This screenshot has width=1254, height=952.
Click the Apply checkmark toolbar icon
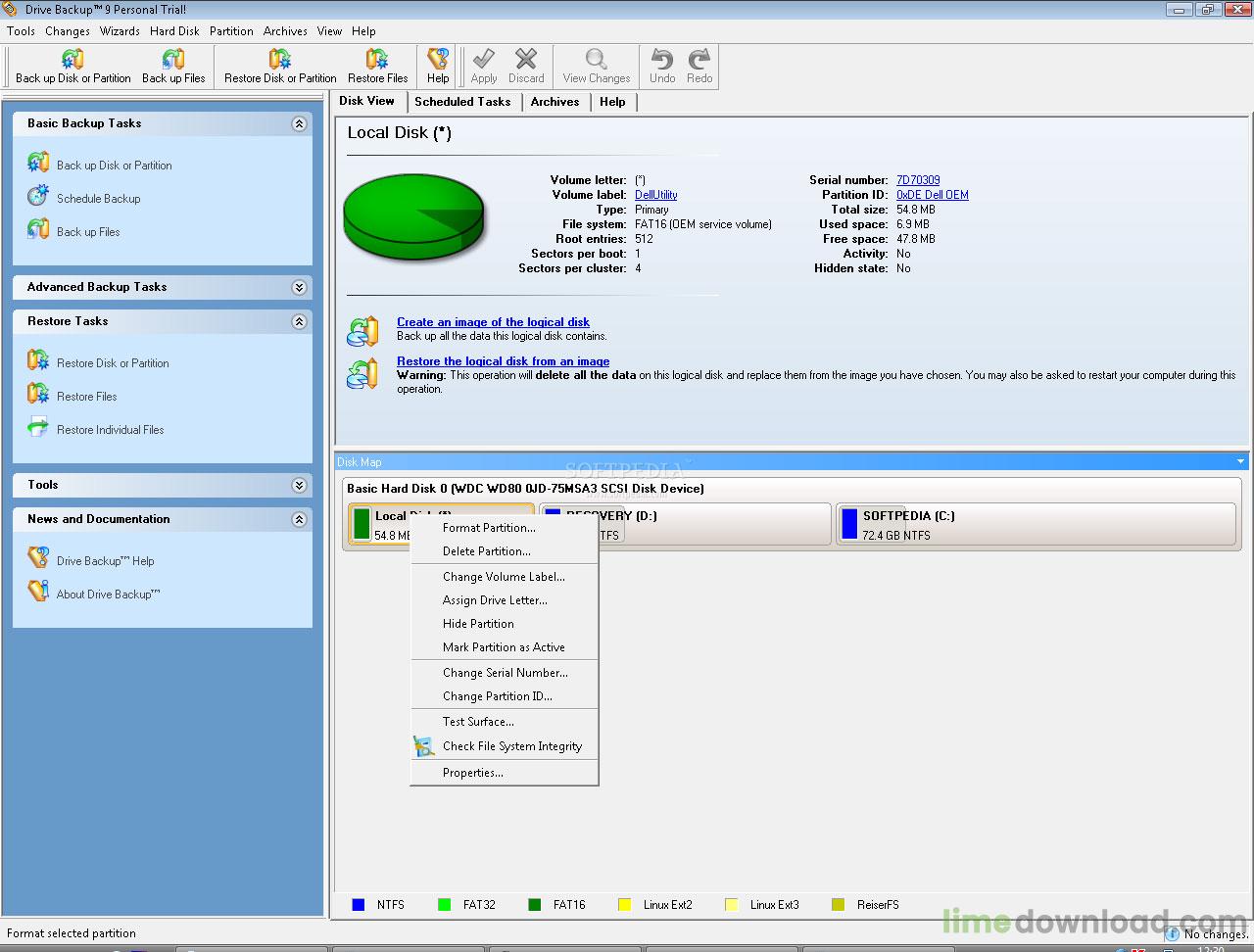tap(484, 59)
